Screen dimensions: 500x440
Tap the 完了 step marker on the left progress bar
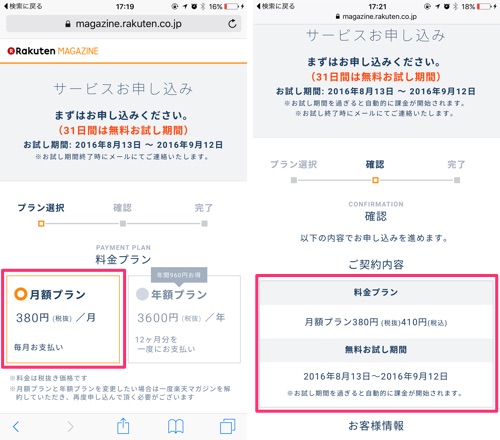[204, 224]
